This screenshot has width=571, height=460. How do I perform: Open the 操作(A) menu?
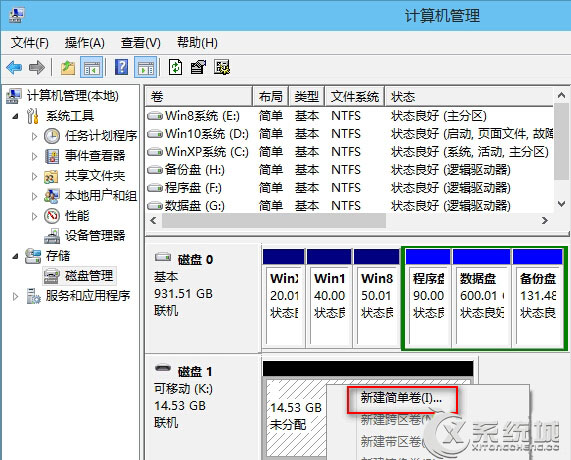tap(84, 43)
